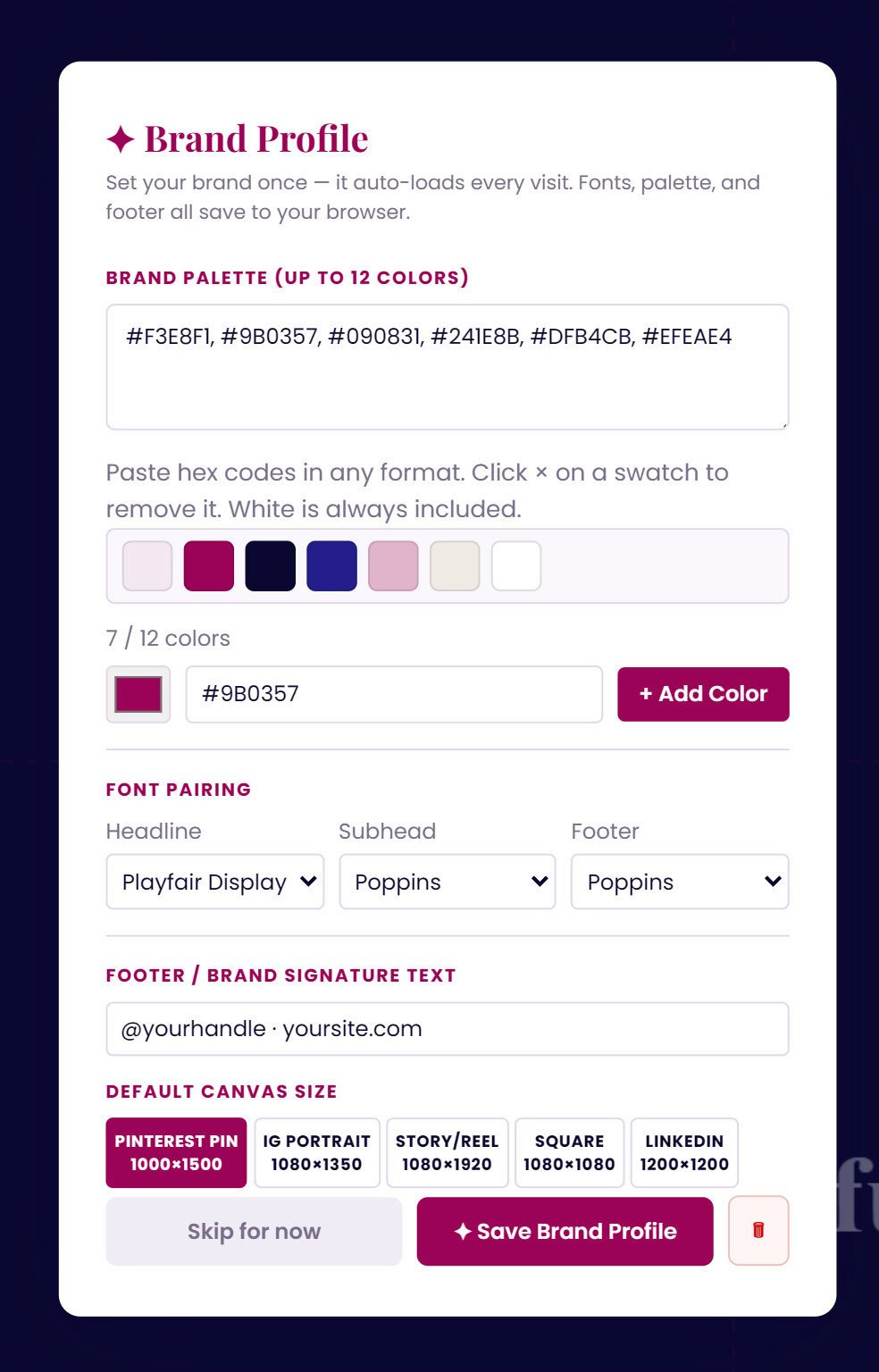This screenshot has width=879, height=1372.
Task: Click the trash icon to clear saved brand profile
Action: point(758,1231)
